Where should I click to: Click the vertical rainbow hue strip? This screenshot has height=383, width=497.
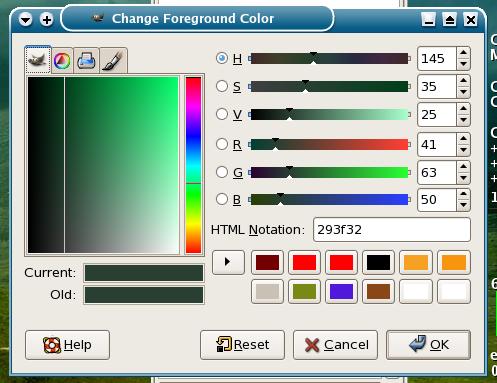coord(193,165)
